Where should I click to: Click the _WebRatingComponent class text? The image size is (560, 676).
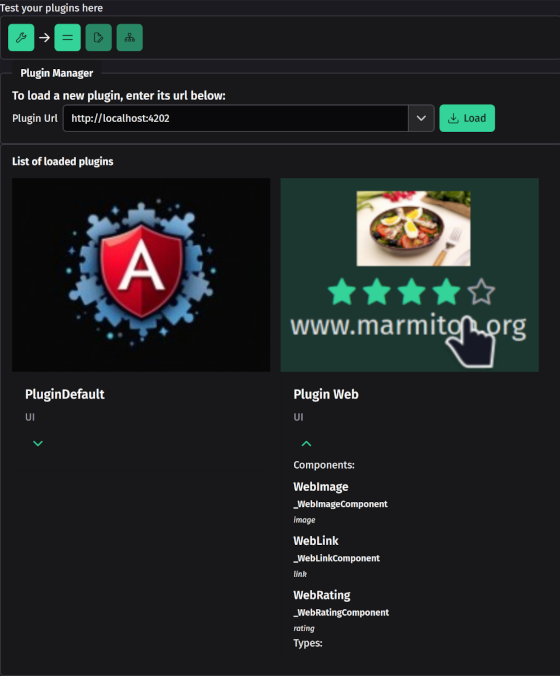pyautogui.click(x=341, y=613)
